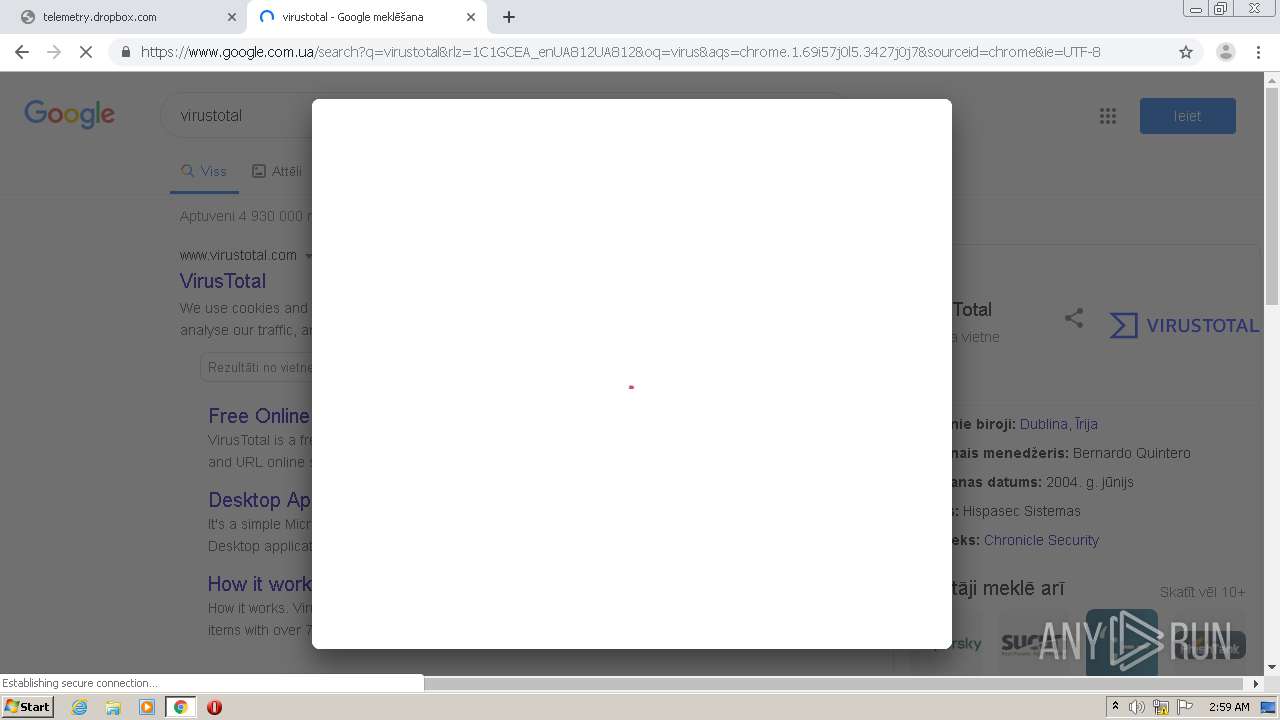Open the VirusTotal result title link
The width and height of the screenshot is (1280, 720).
pyautogui.click(x=223, y=281)
